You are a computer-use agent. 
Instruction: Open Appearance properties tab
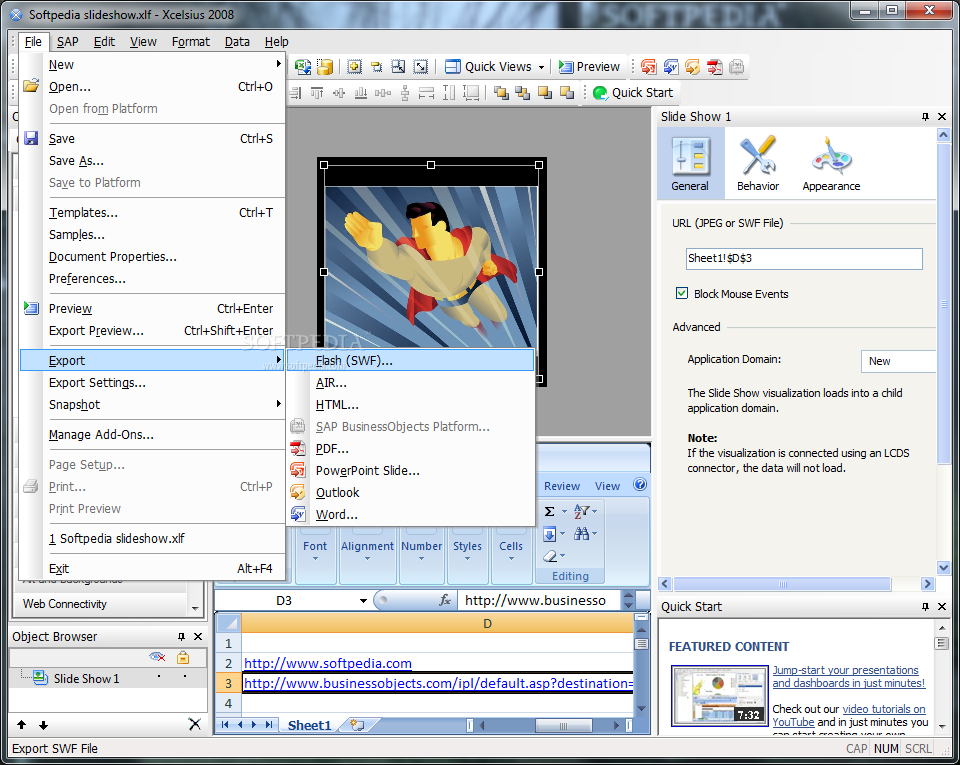click(x=831, y=163)
